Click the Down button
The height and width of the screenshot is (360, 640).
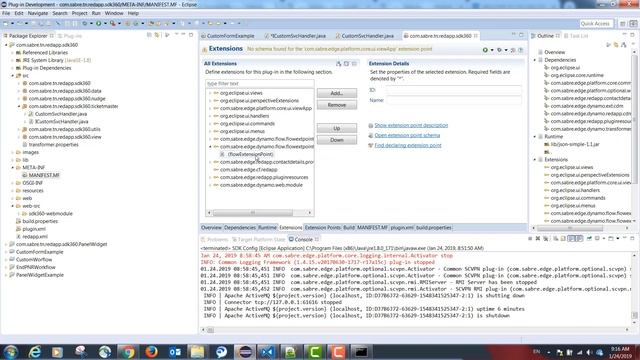(x=337, y=140)
